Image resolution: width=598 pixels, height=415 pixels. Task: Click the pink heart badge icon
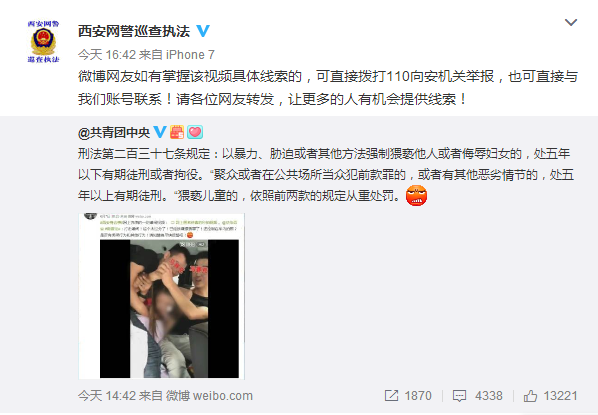(195, 132)
